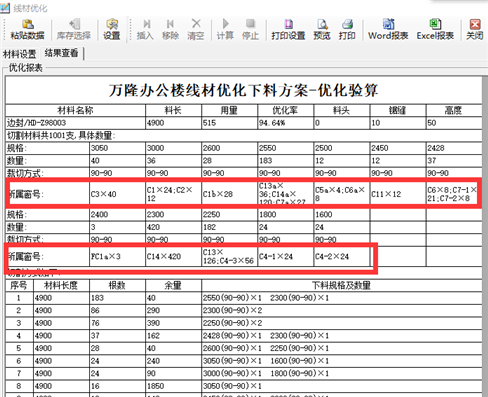Click the 粘贴数据 paste data icon
The height and width of the screenshot is (397, 488).
coord(27,29)
